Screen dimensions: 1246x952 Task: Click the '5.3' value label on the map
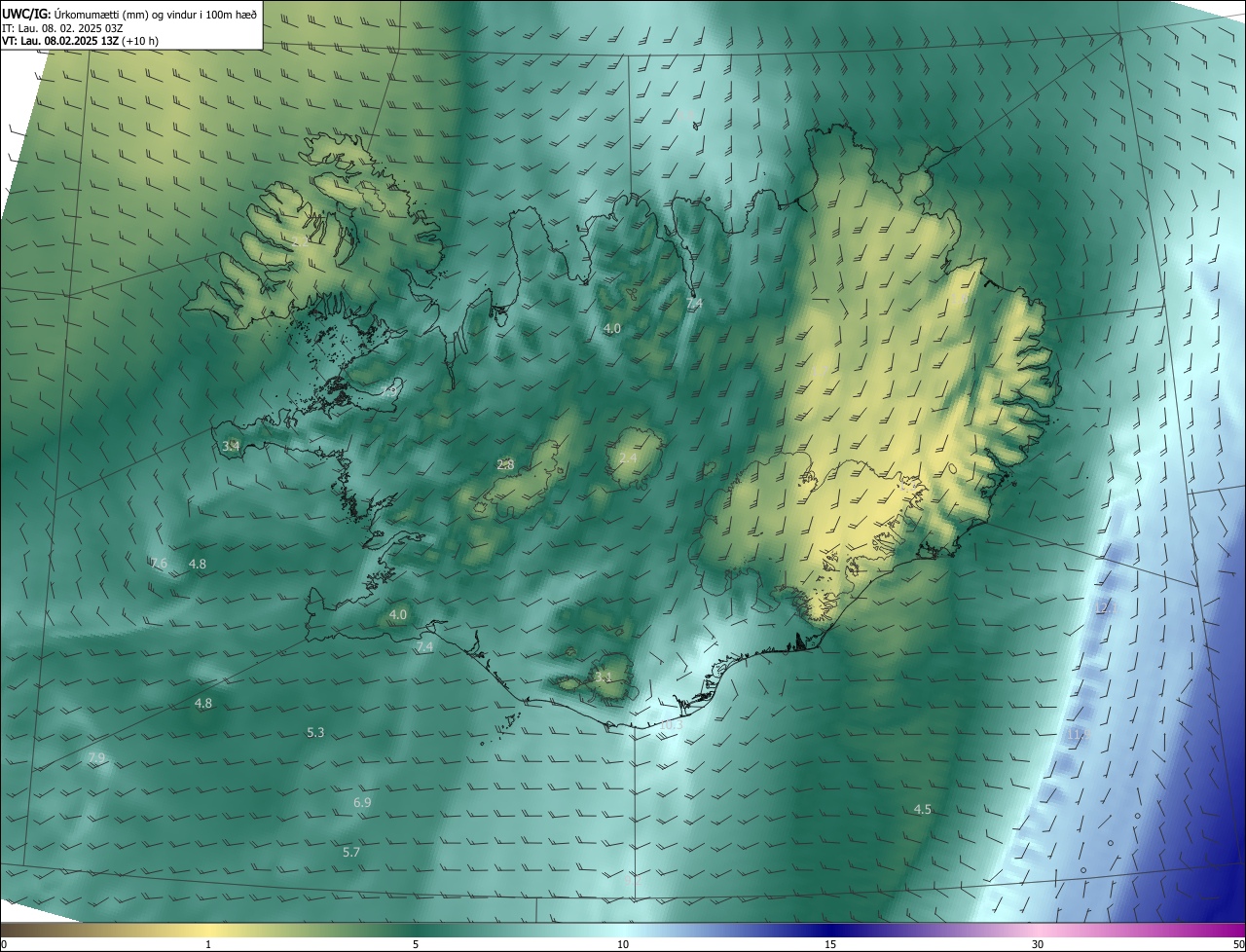[315, 732]
